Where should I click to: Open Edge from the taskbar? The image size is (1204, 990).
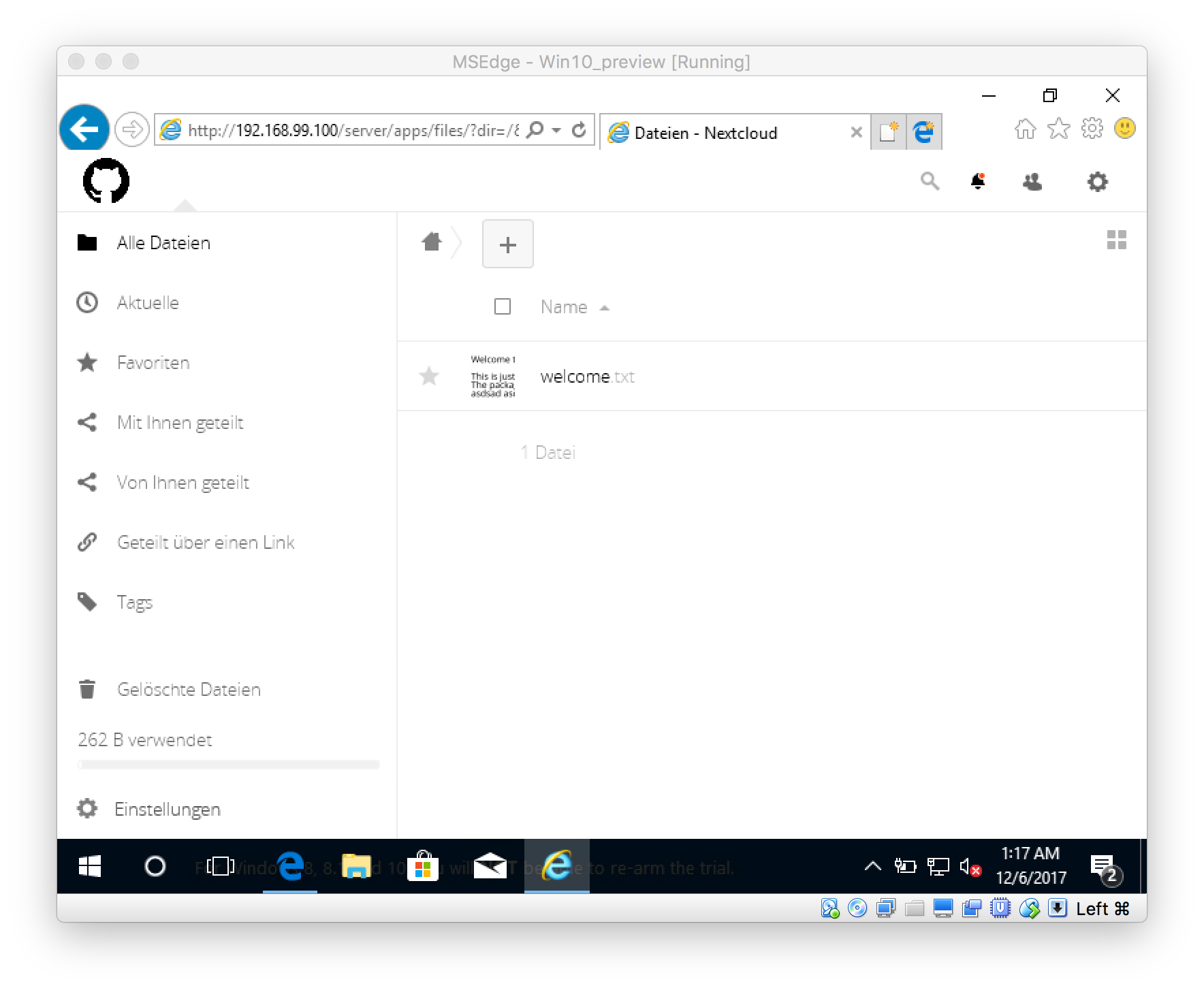(x=290, y=867)
